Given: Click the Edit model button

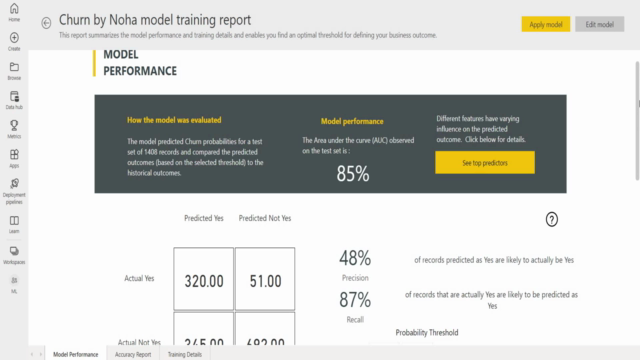Looking at the screenshot, I should click(x=600, y=24).
